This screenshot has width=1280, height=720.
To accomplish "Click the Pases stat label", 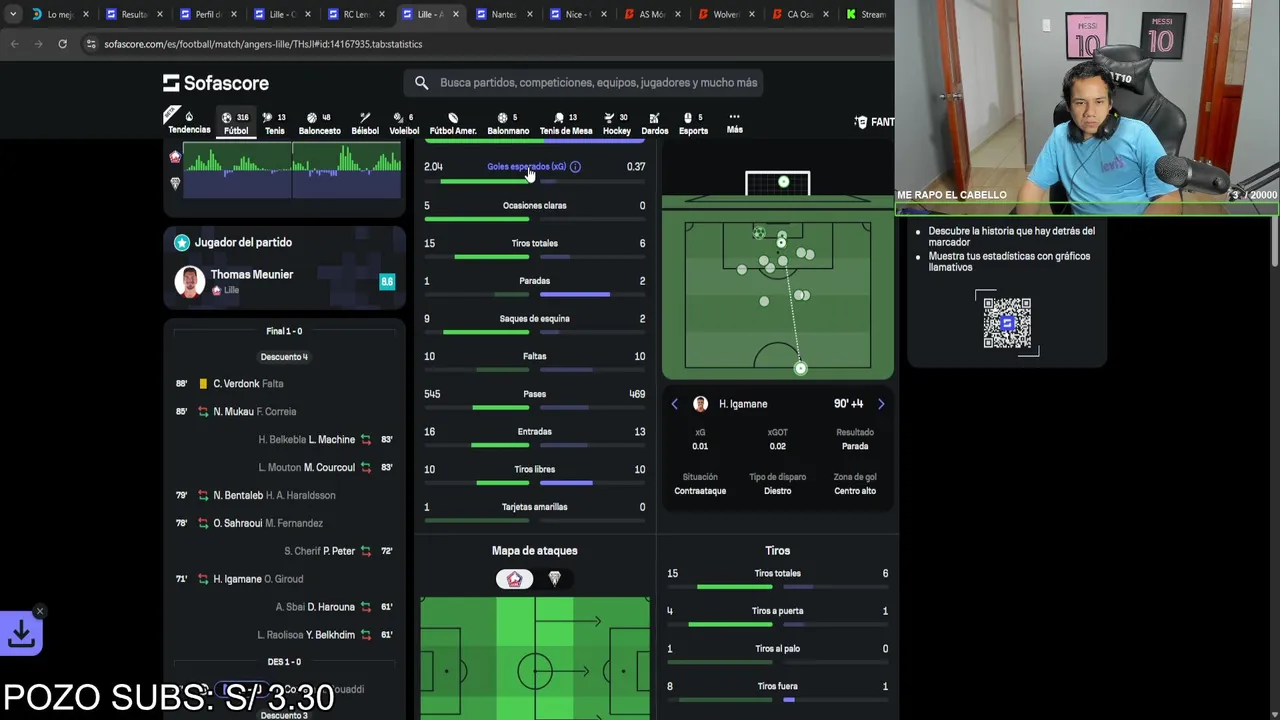I will (535, 394).
